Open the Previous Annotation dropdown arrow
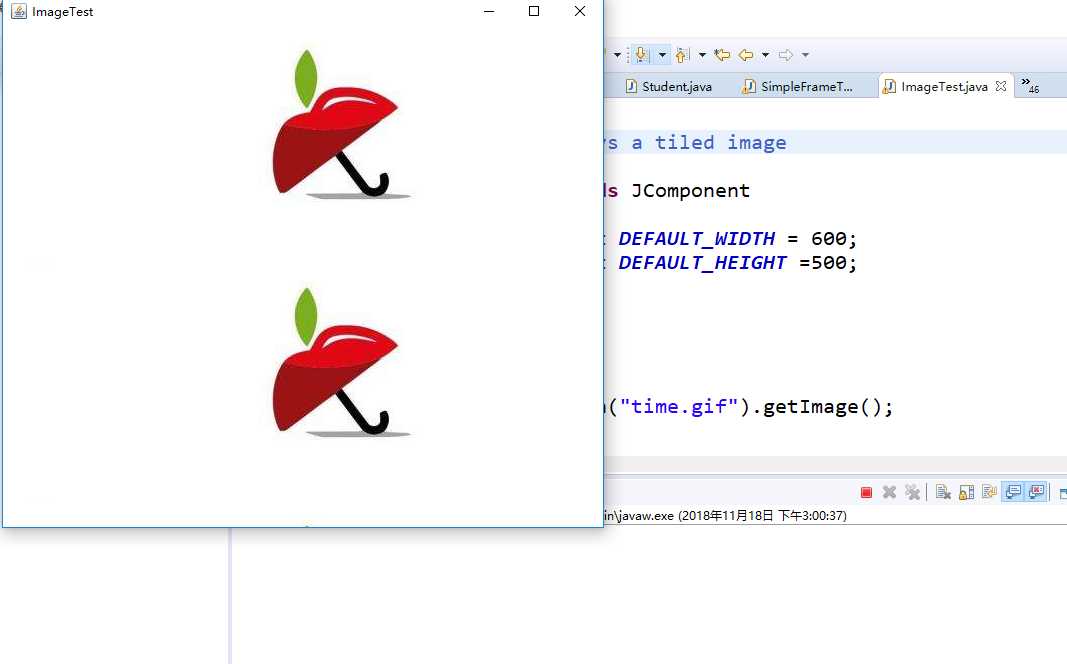This screenshot has width=1067, height=664. click(702, 54)
